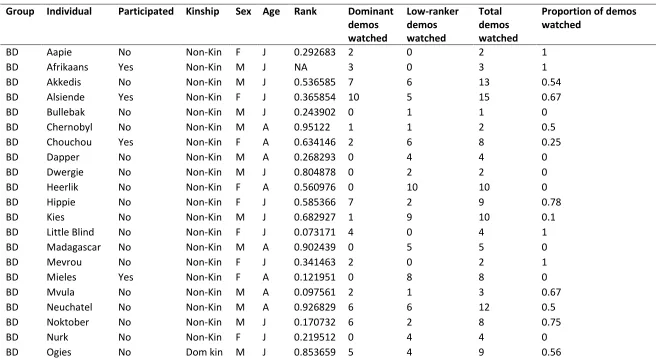Select Neuchatel's name cell
Screen dimensions: 656x360
[69, 307]
